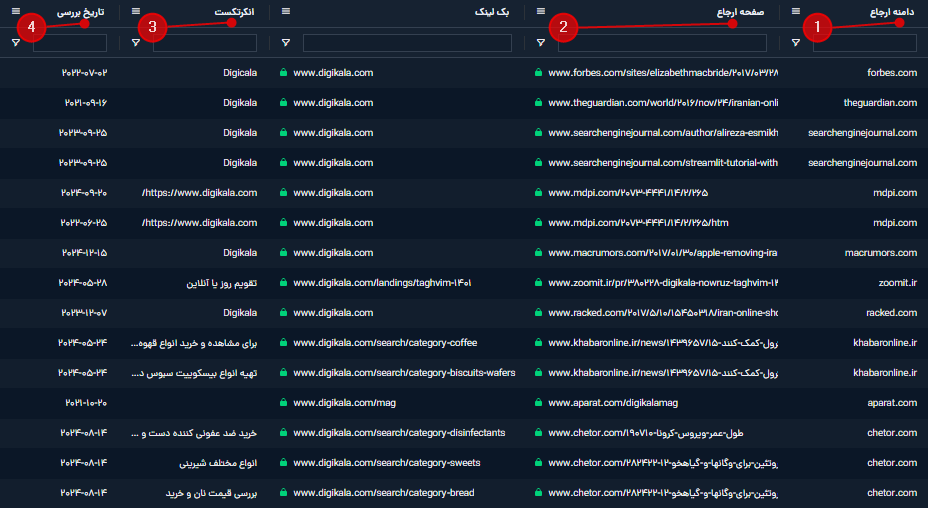Open the www.digikala.com/search/category-coffee backlink
This screenshot has height=508, width=928.
click(385, 343)
